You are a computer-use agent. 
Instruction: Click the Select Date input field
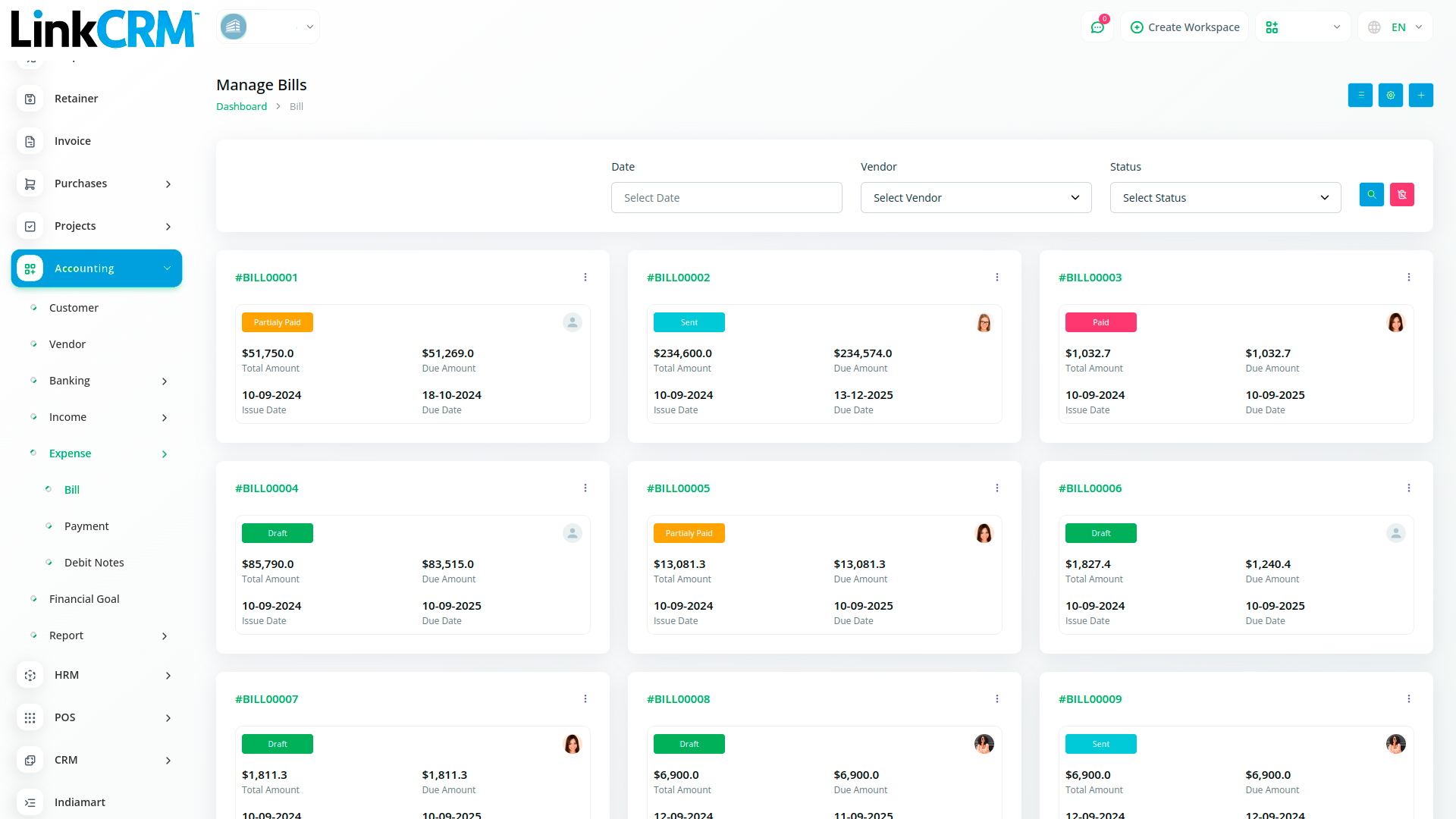[726, 198]
